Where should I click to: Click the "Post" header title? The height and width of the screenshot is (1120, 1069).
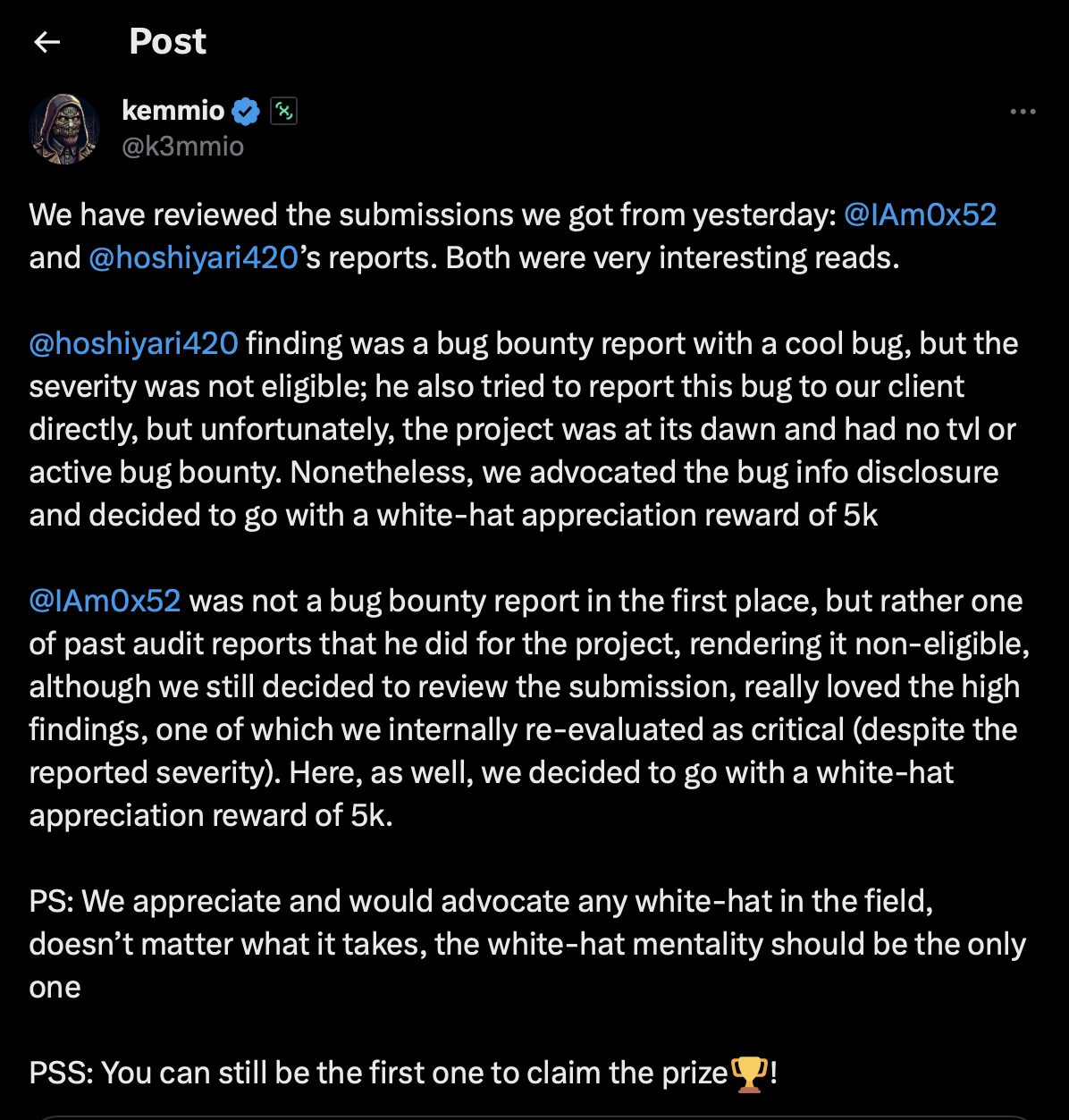click(167, 42)
